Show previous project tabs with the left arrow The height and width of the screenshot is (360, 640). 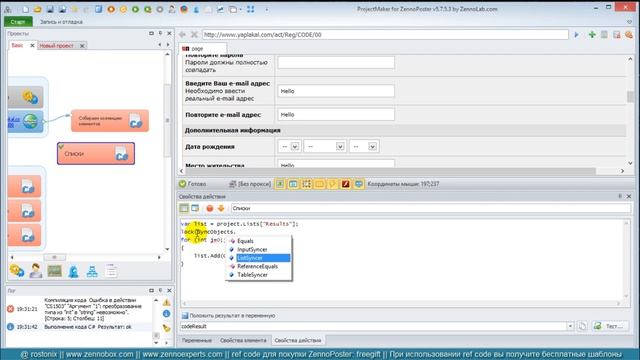pos(160,45)
